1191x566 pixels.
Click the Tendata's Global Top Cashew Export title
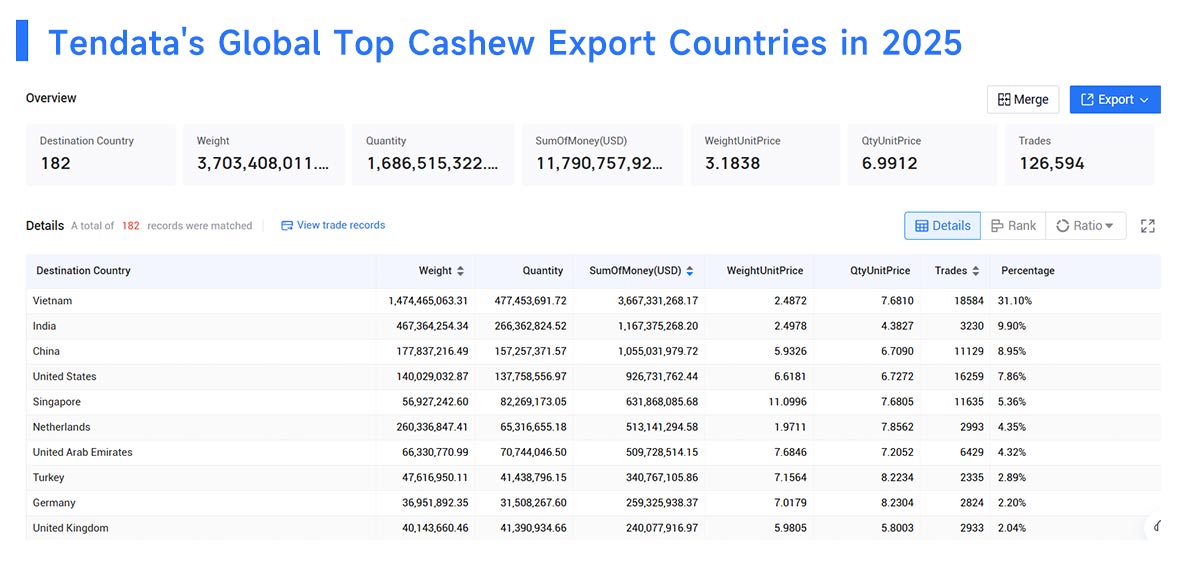(505, 43)
